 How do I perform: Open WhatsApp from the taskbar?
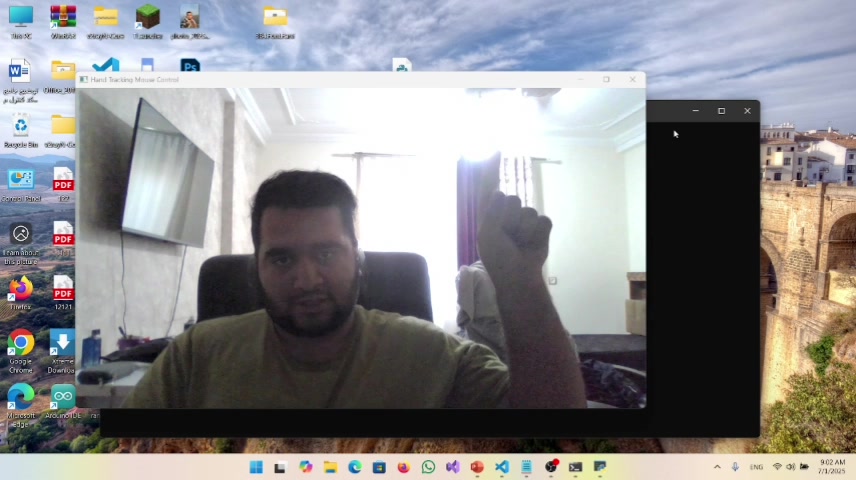click(x=428, y=467)
